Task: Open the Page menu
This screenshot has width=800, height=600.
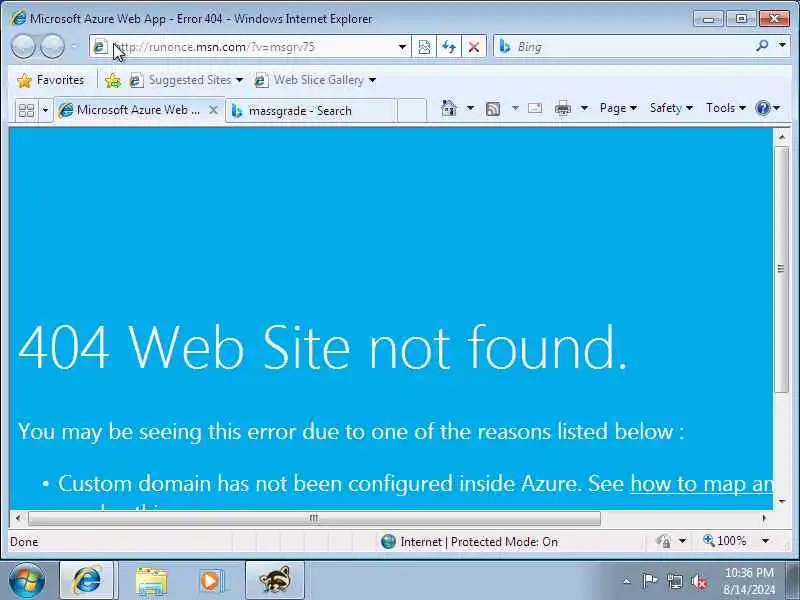Action: (618, 108)
